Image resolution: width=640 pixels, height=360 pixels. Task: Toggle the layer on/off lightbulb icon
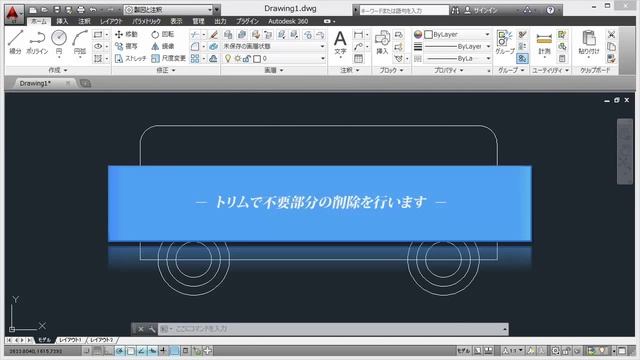228,59
